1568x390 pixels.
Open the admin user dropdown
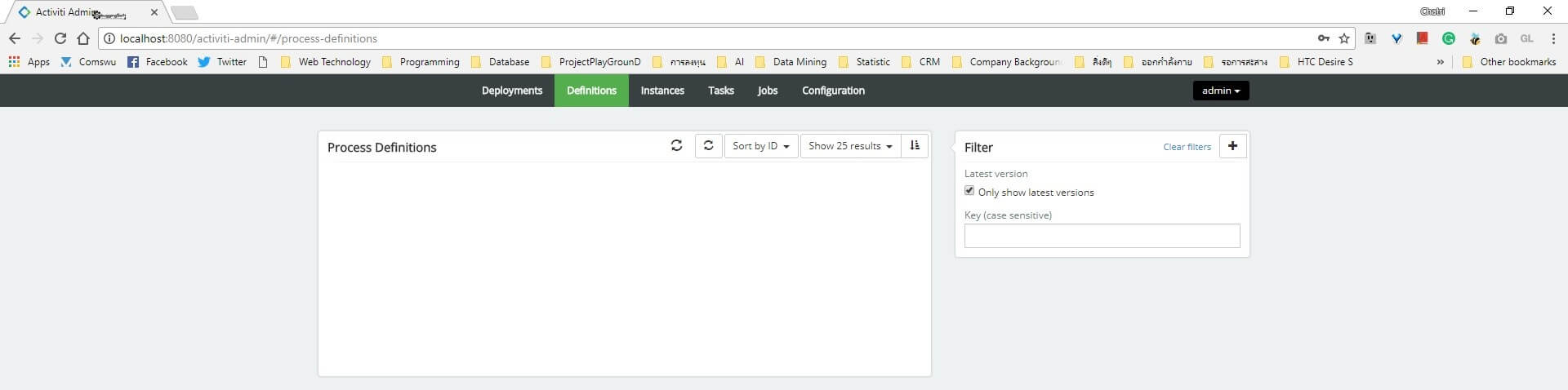(x=1220, y=91)
